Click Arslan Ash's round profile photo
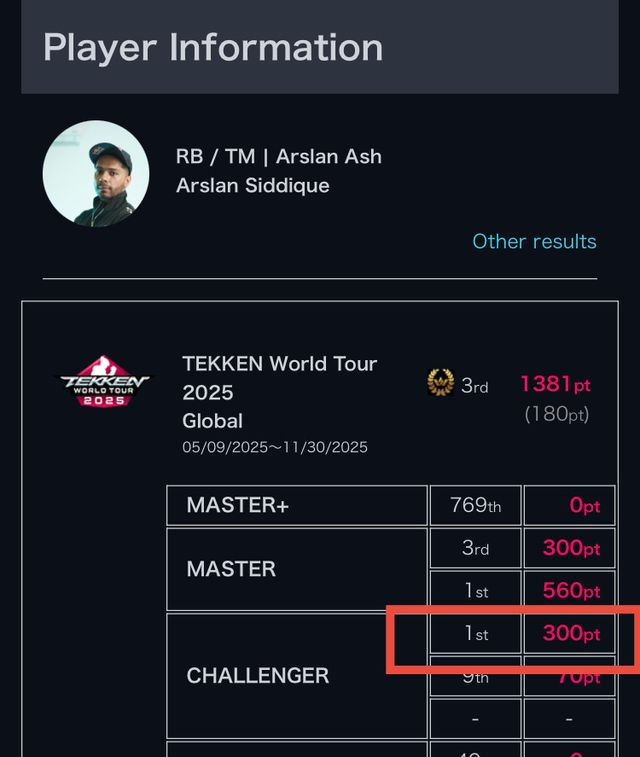Image resolution: width=640 pixels, height=757 pixels. (96, 174)
